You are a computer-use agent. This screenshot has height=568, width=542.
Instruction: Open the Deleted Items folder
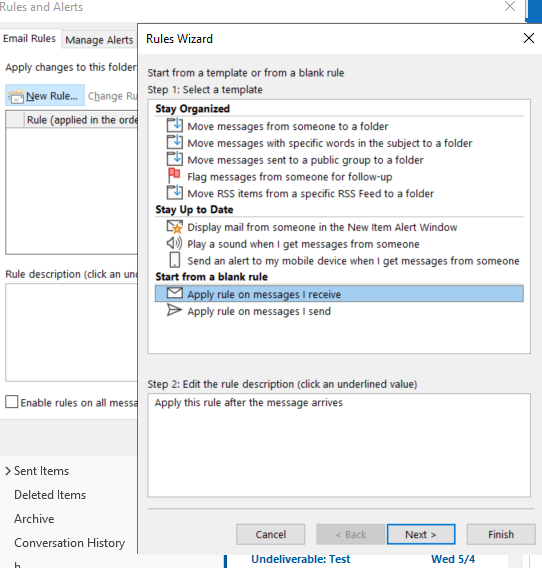50,495
